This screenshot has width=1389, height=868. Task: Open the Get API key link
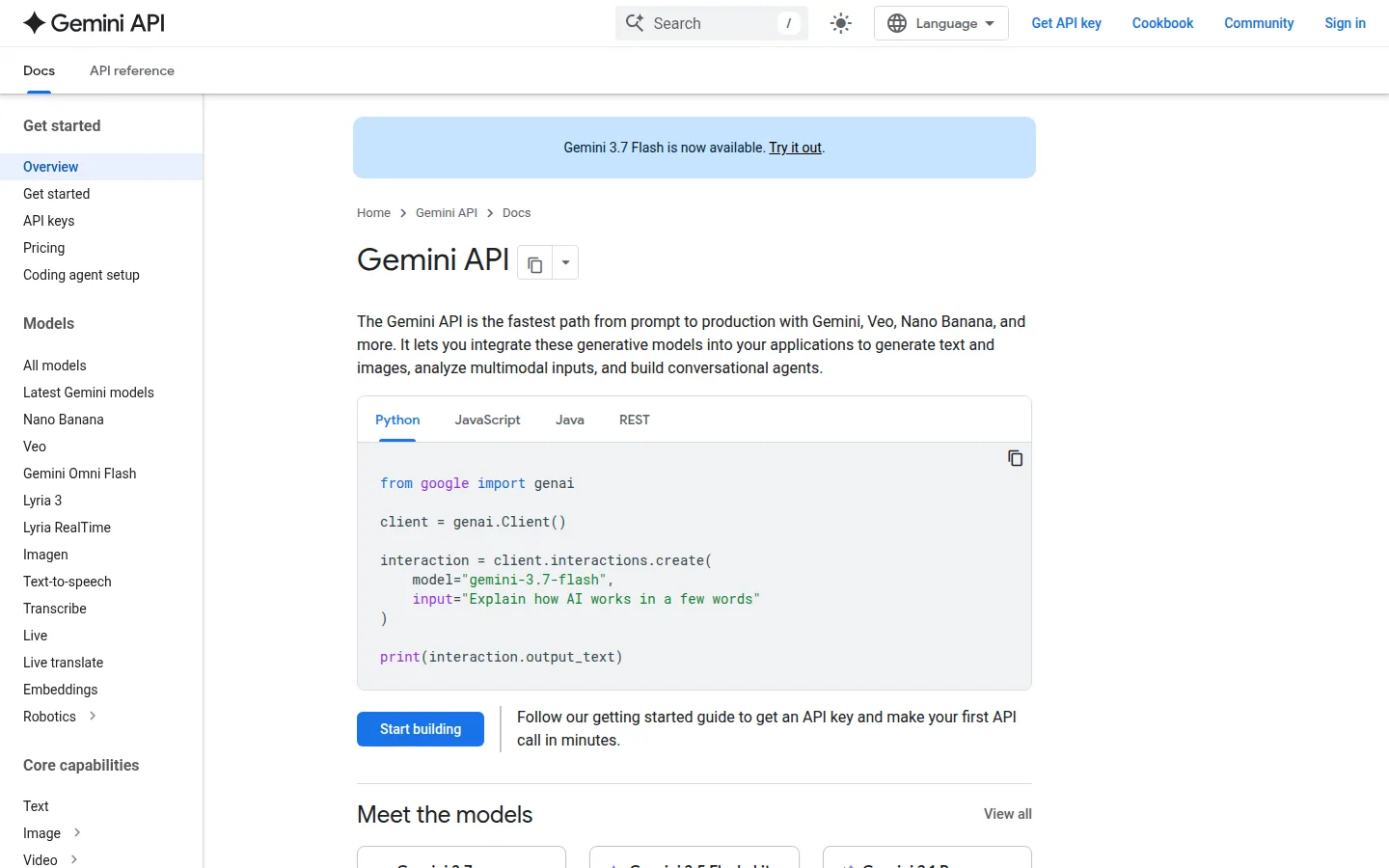[1066, 23]
